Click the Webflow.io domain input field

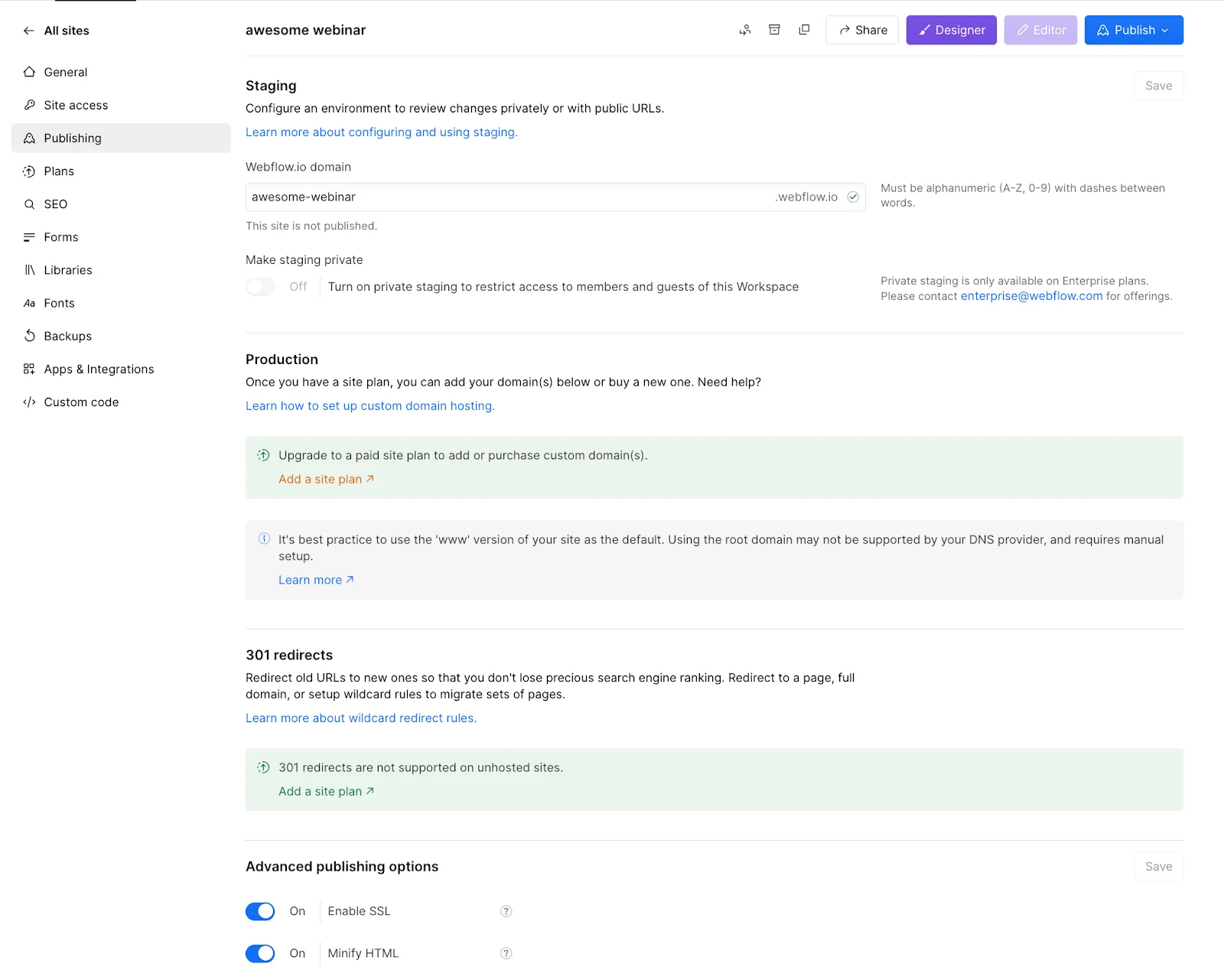tap(555, 197)
